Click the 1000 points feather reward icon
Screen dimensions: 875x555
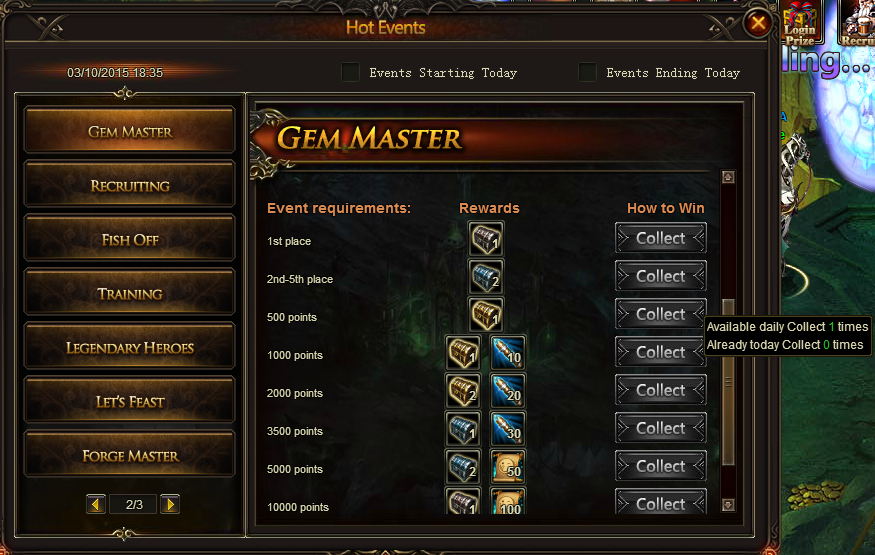point(508,353)
